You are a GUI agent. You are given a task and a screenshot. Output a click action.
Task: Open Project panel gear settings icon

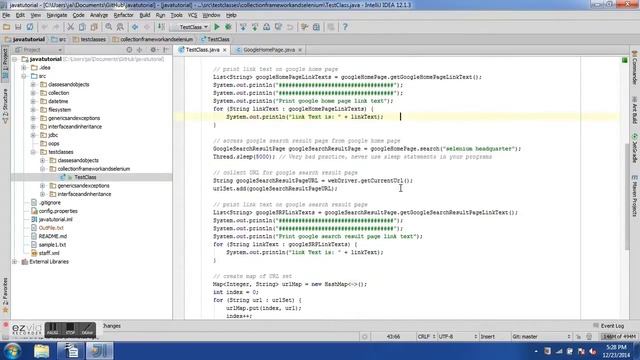pos(153,50)
